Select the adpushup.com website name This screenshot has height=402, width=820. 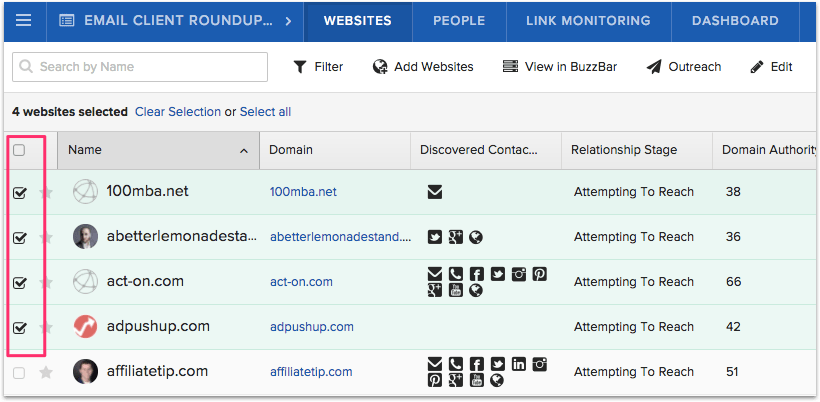pos(158,327)
